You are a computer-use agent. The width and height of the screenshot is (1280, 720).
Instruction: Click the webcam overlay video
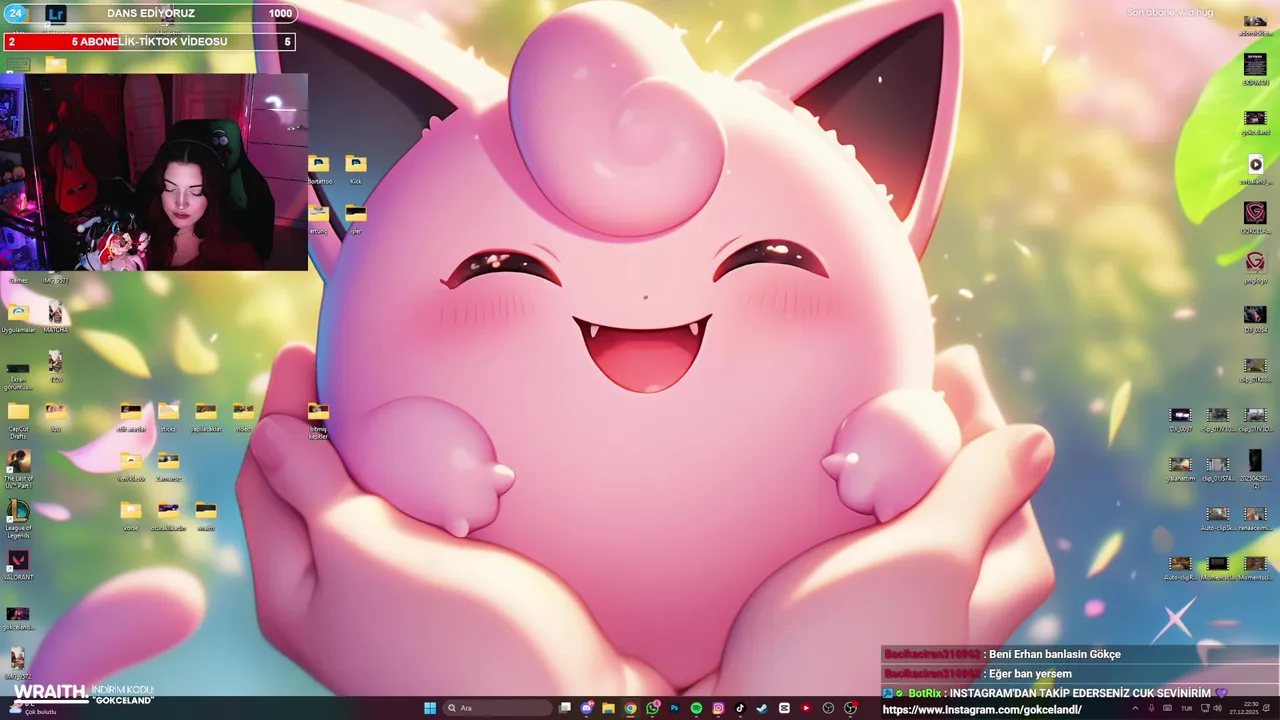154,172
